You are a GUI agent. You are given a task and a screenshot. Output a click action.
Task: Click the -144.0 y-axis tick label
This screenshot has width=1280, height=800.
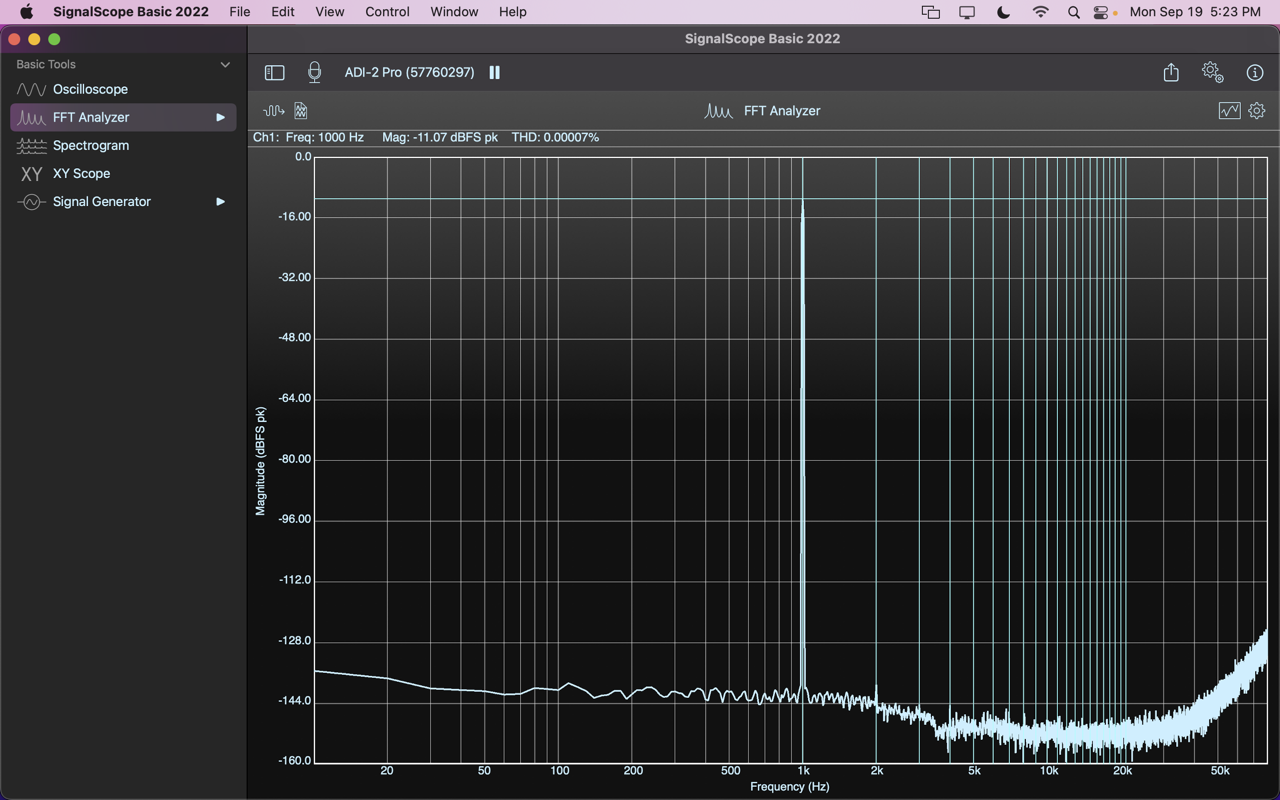[294, 702]
